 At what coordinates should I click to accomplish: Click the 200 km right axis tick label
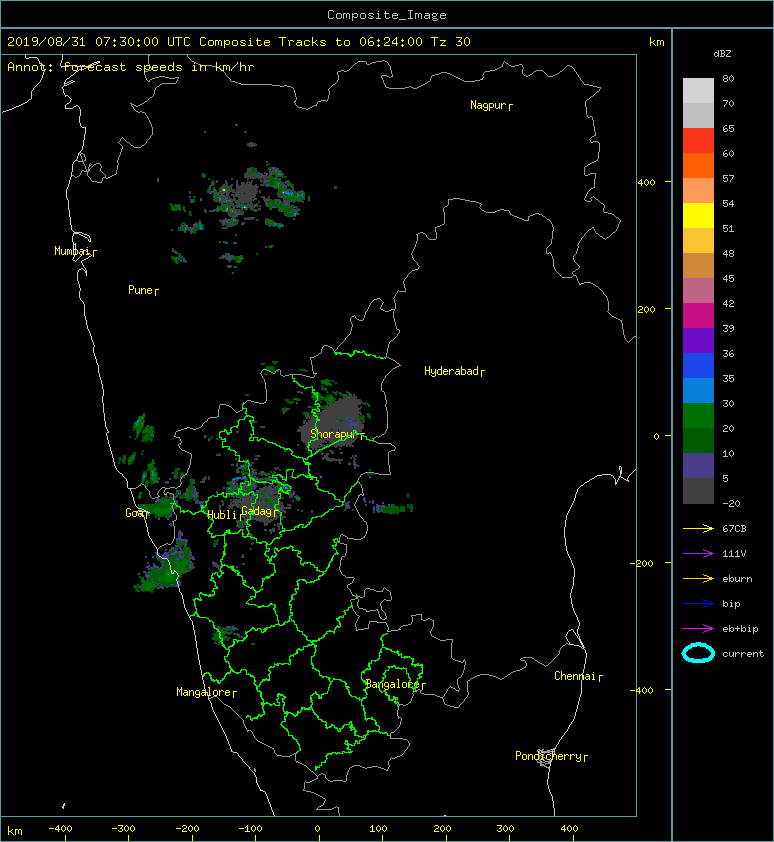tap(647, 310)
